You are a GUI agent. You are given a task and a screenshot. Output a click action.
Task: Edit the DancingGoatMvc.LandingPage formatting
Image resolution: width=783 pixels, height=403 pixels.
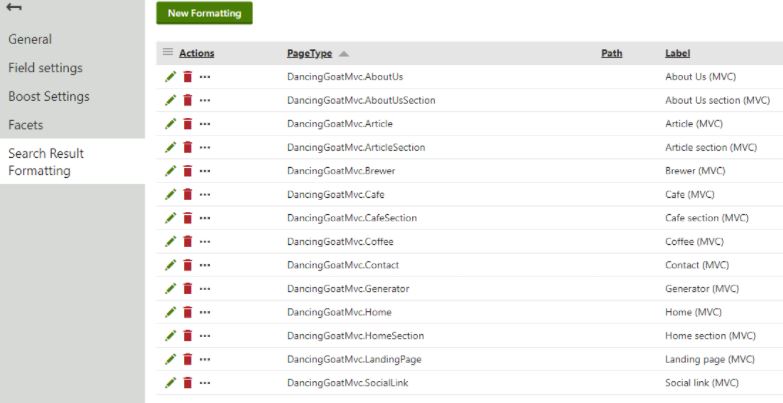[171, 359]
